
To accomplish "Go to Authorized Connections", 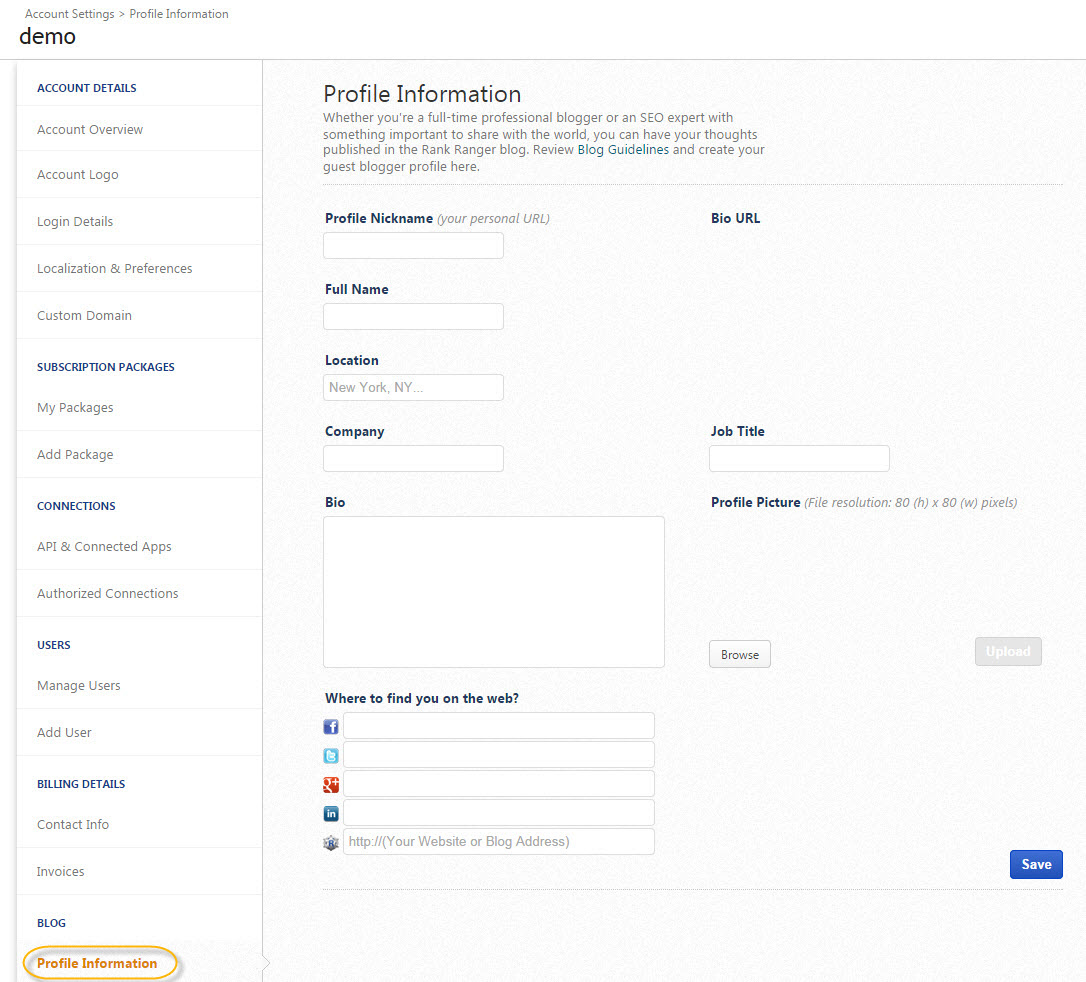I will tap(107, 593).
